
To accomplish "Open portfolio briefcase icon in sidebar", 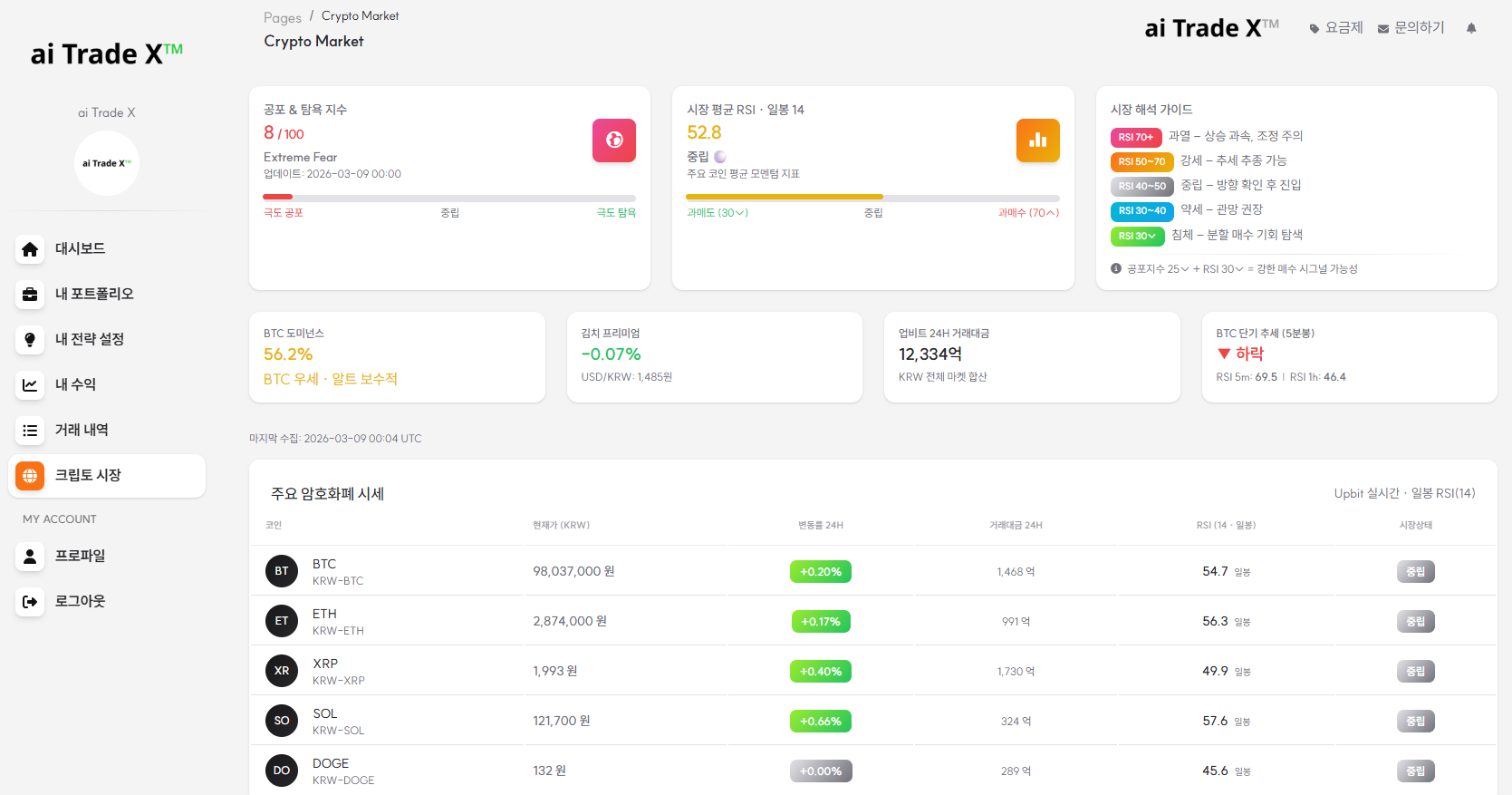I will [x=30, y=295].
